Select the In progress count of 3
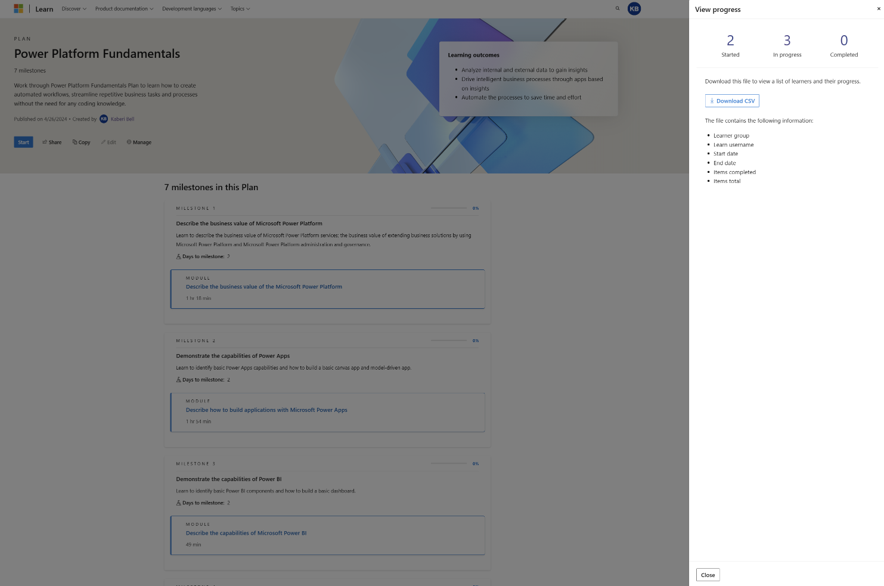The width and height of the screenshot is (884, 586). coord(786,45)
